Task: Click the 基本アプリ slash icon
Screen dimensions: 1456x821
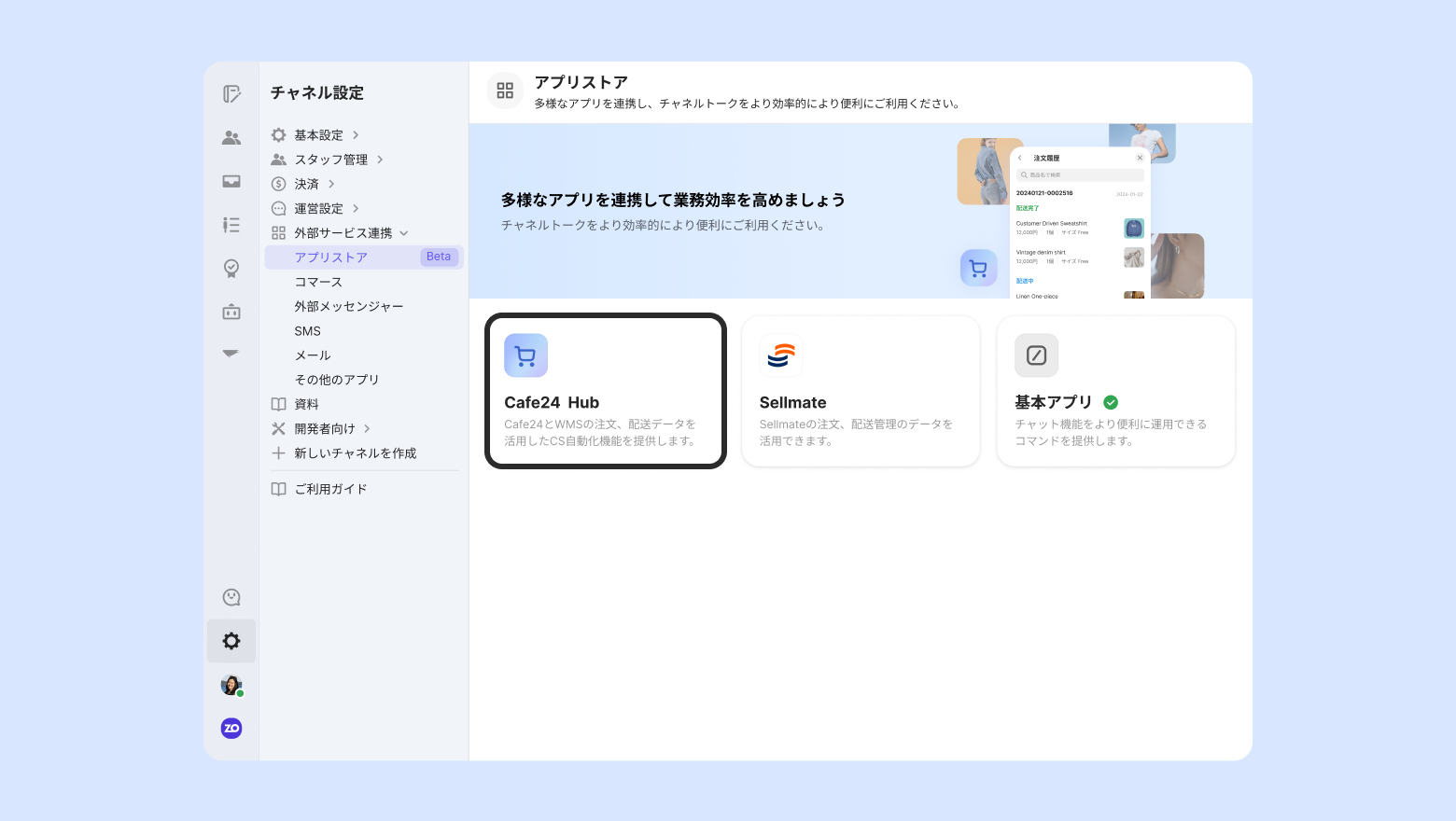Action: (x=1037, y=355)
